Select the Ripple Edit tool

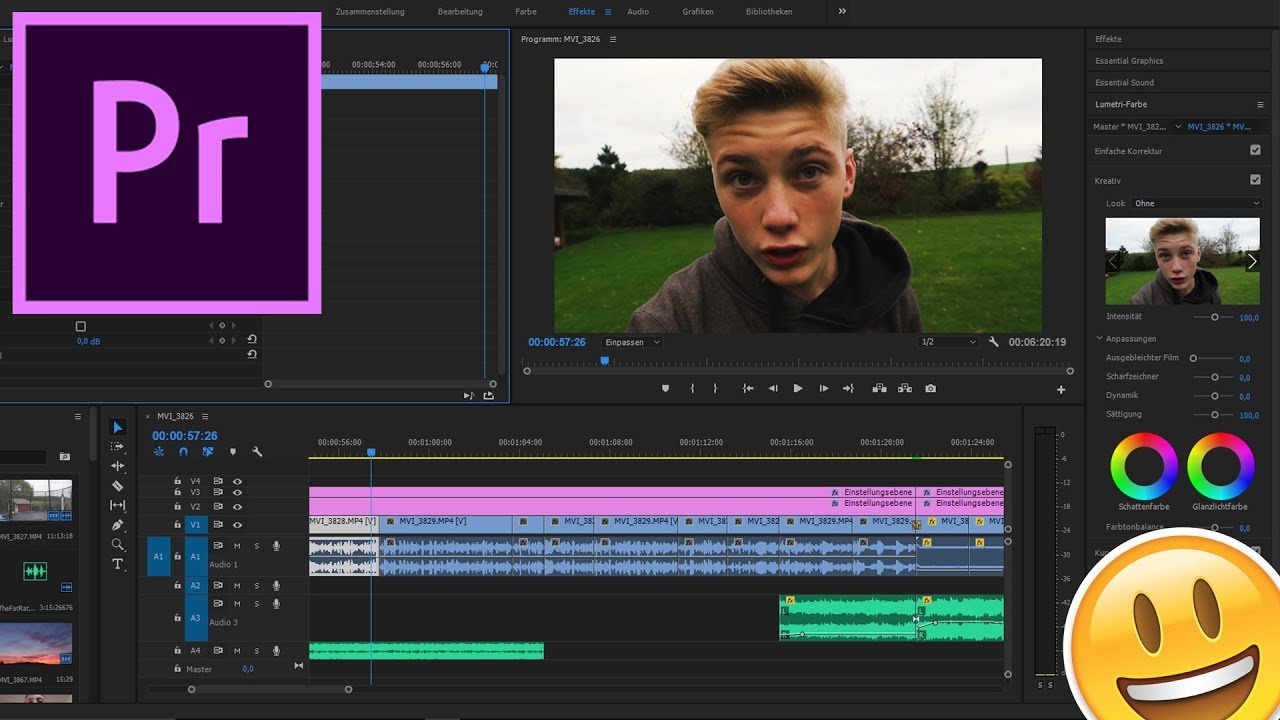(x=118, y=466)
